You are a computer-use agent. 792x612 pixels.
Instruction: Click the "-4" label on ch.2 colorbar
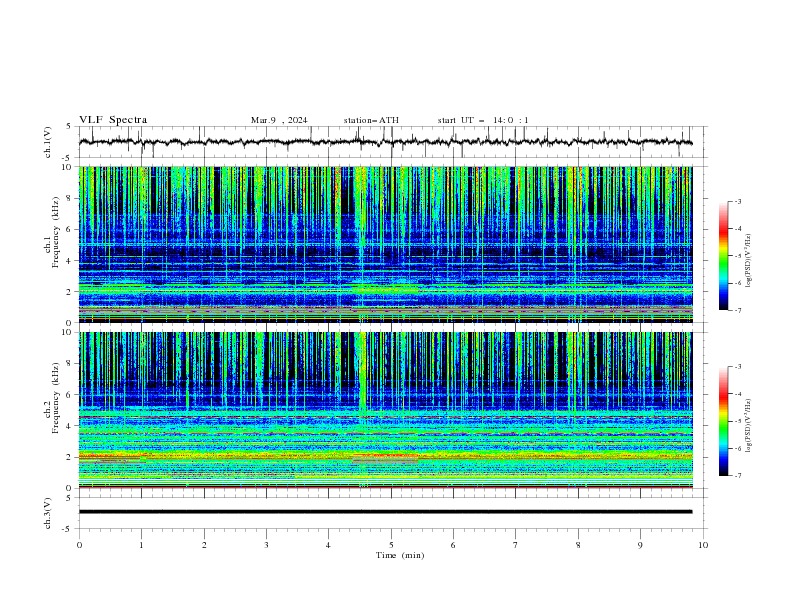737,394
